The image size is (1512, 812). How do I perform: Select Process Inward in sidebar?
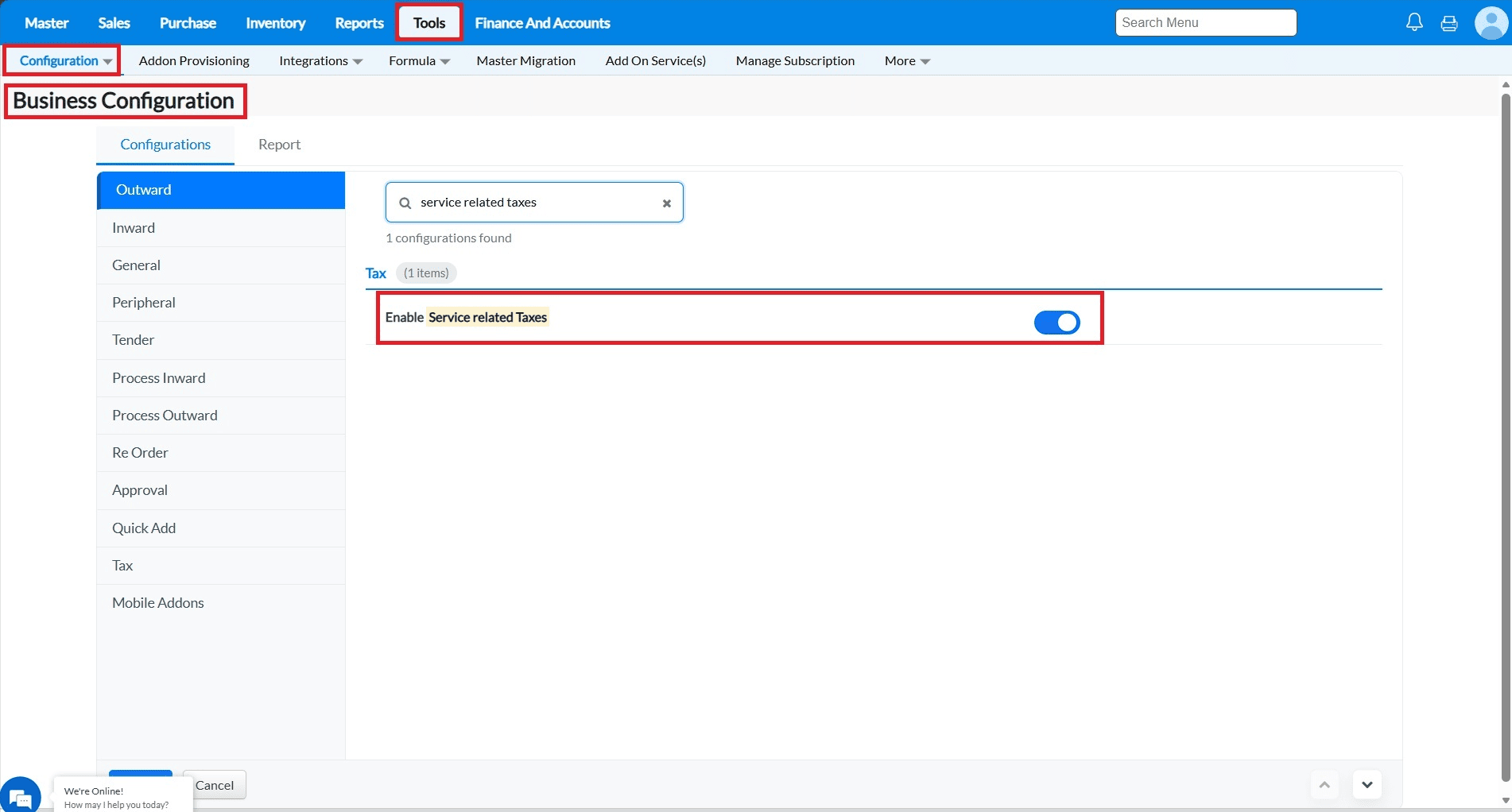(221, 378)
